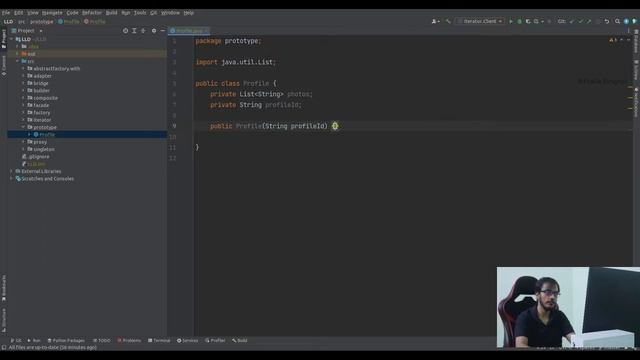Screen dimensions: 640x360
Task: Collapse the LLD project root
Action: pos(12,39)
